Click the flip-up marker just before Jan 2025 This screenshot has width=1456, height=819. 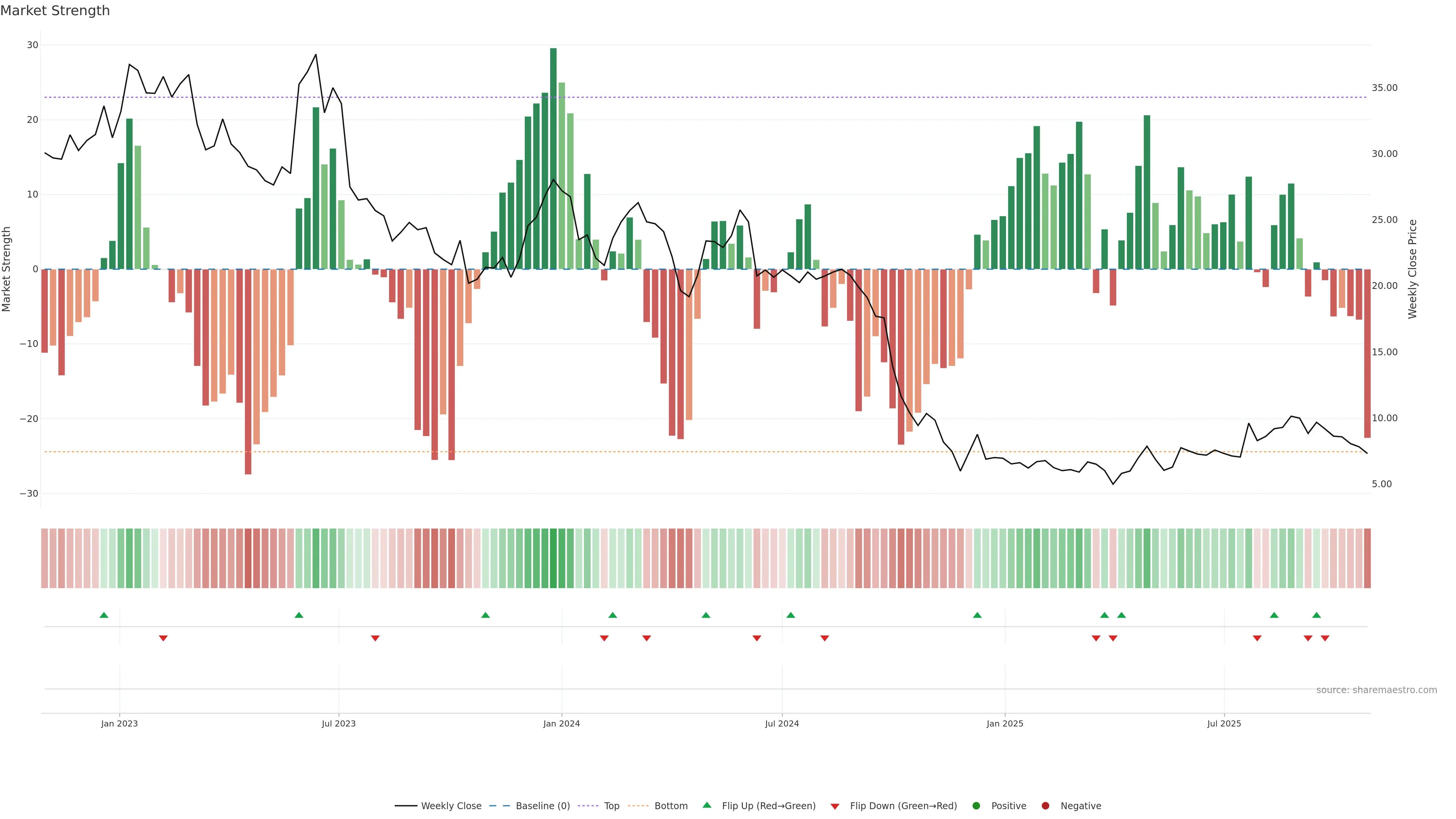pyautogui.click(x=977, y=615)
